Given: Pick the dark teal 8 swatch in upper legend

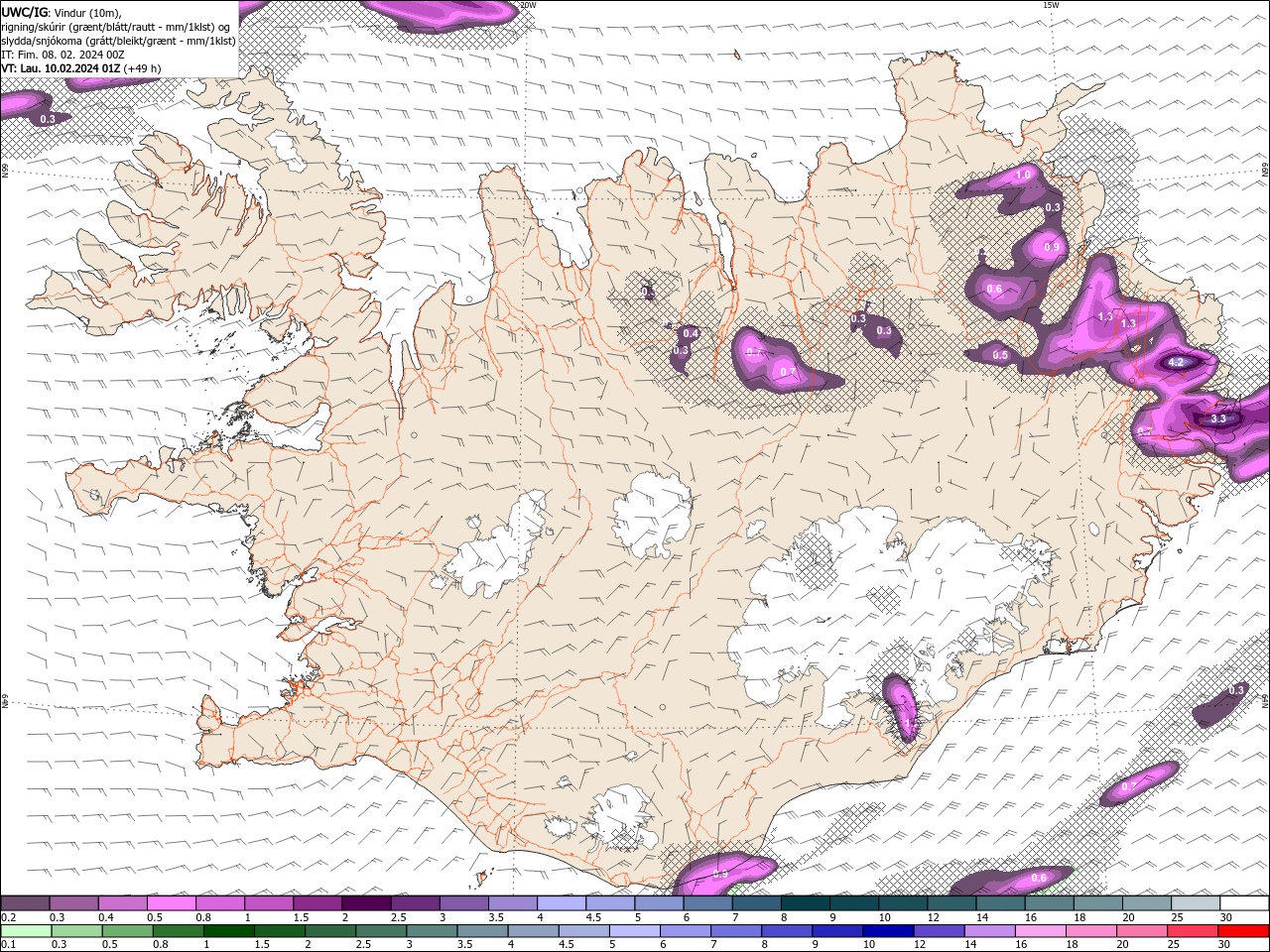Looking at the screenshot, I should point(805,903).
